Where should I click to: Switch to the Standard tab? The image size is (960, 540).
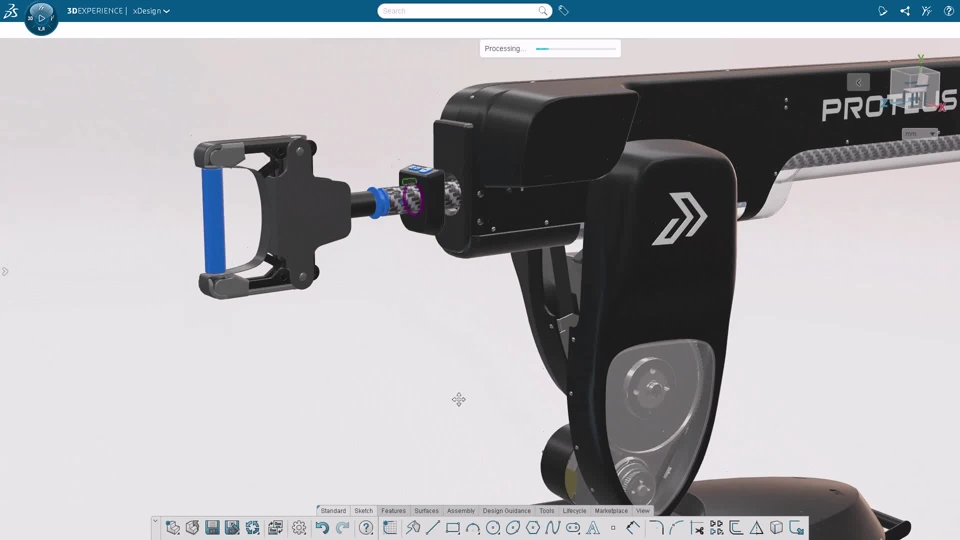pos(333,511)
